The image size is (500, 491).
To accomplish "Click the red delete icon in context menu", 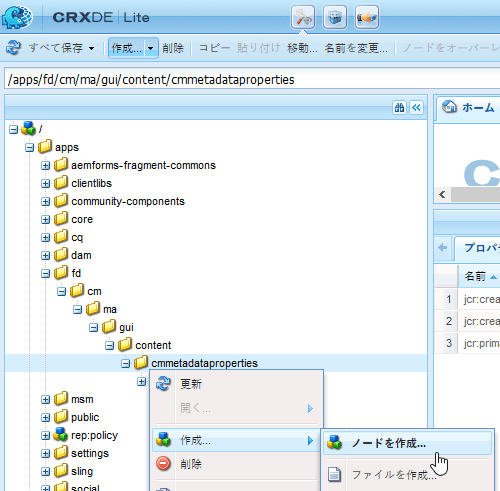I will (163, 464).
